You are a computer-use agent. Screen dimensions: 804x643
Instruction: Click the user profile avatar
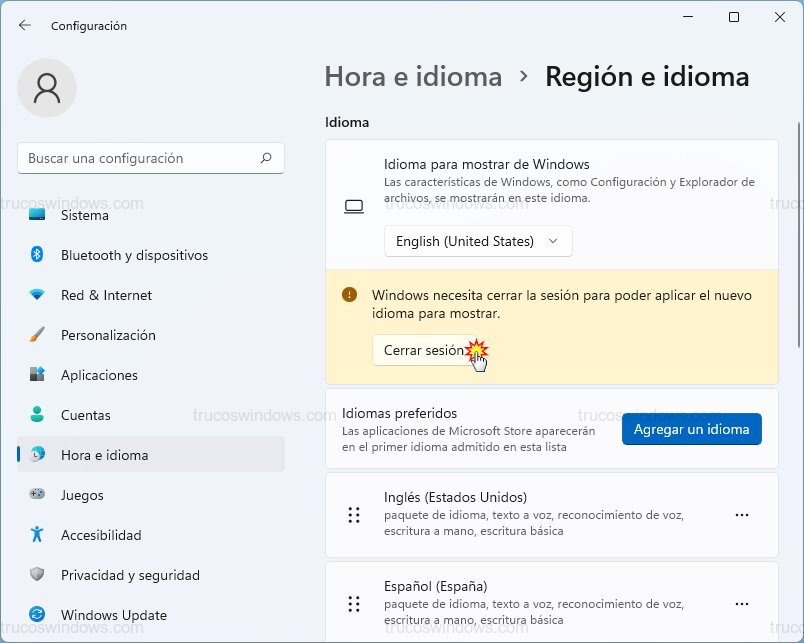click(47, 88)
